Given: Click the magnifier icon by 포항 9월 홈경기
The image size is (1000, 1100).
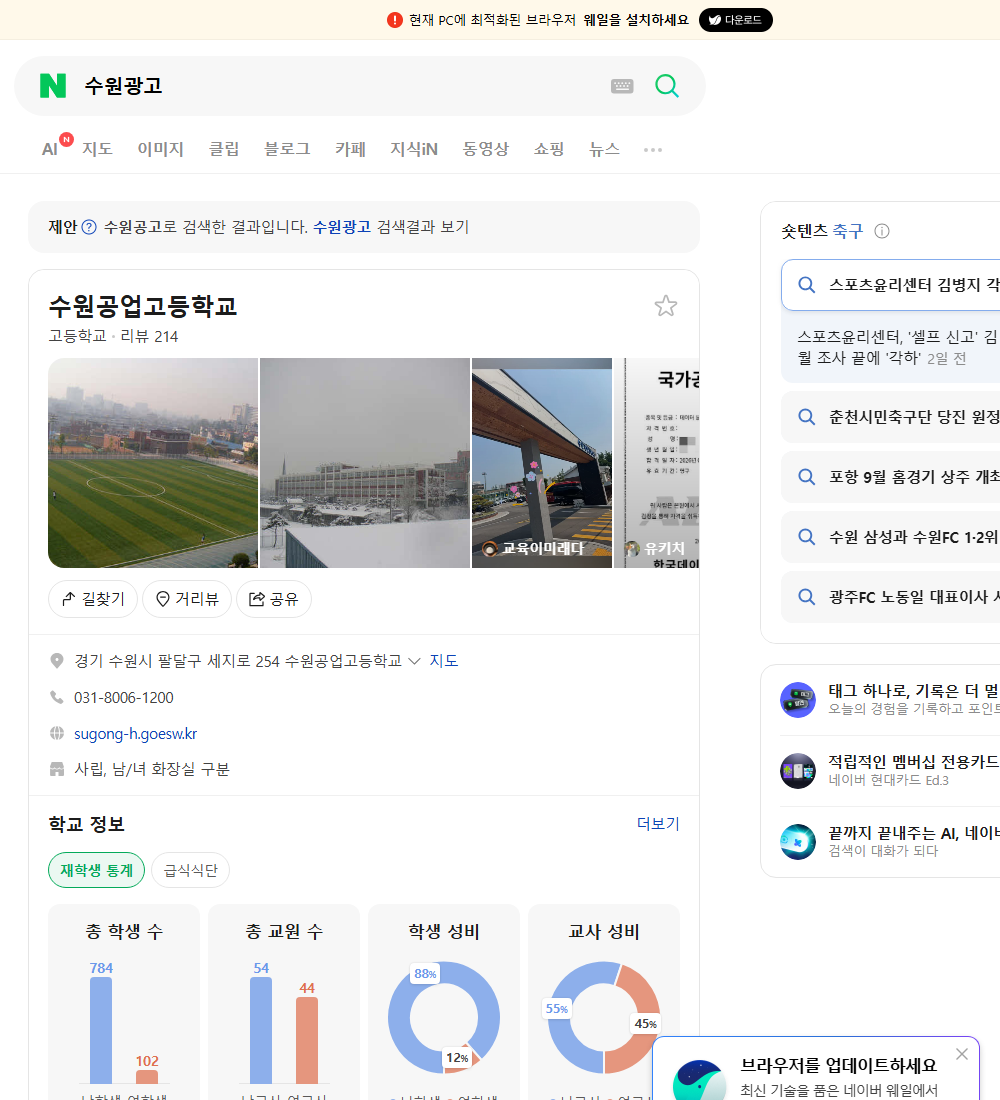Looking at the screenshot, I should tap(807, 477).
